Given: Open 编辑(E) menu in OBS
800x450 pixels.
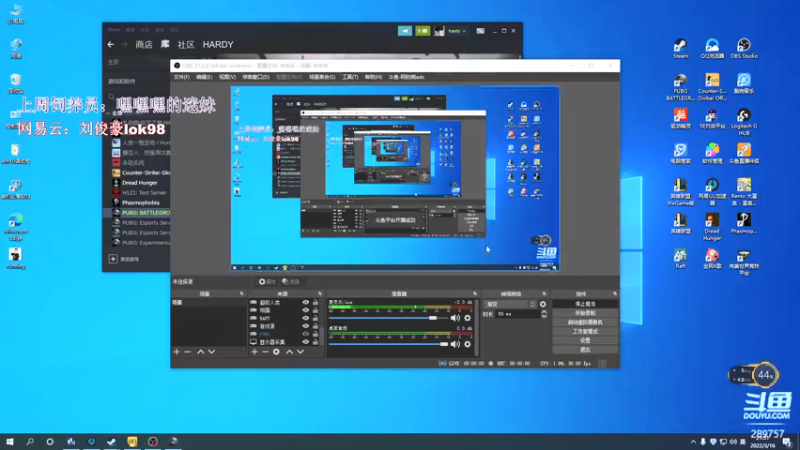Looking at the screenshot, I should pos(204,77).
